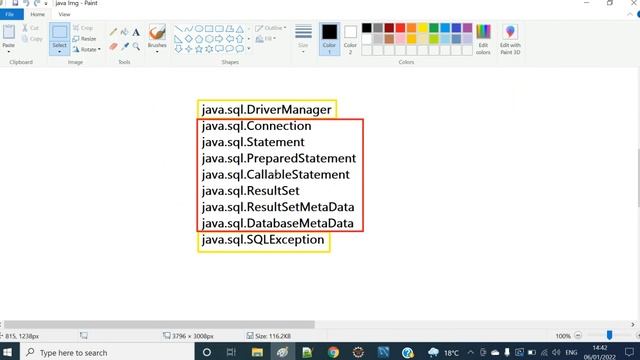
Task: Choose the Rectangle shape
Action: coord(209,29)
